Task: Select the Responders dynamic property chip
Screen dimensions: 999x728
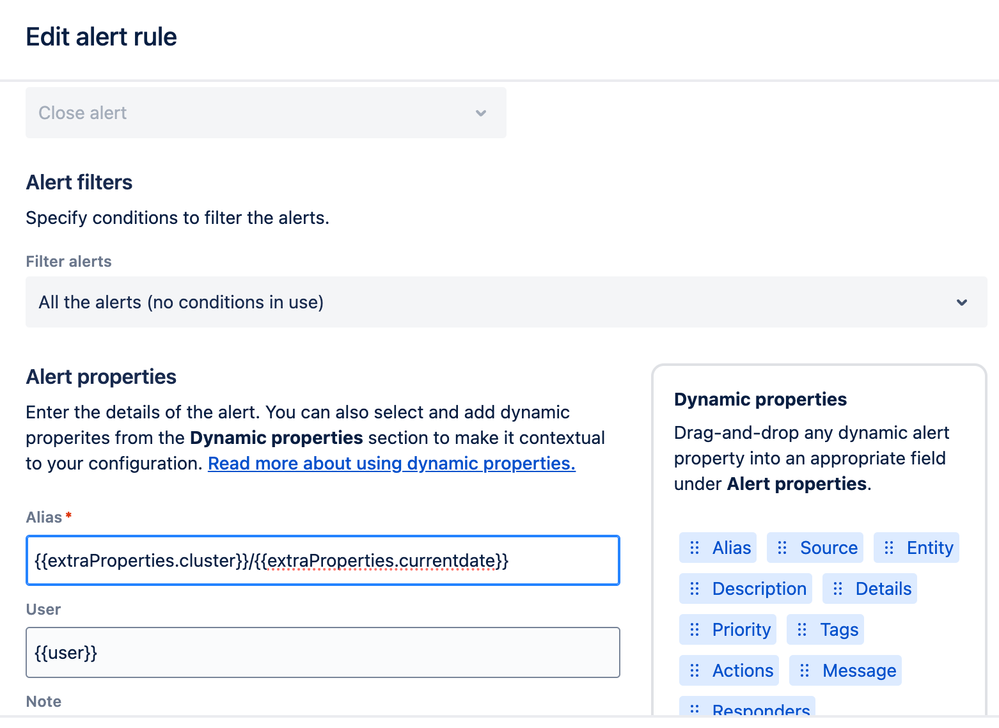Action: [760, 709]
